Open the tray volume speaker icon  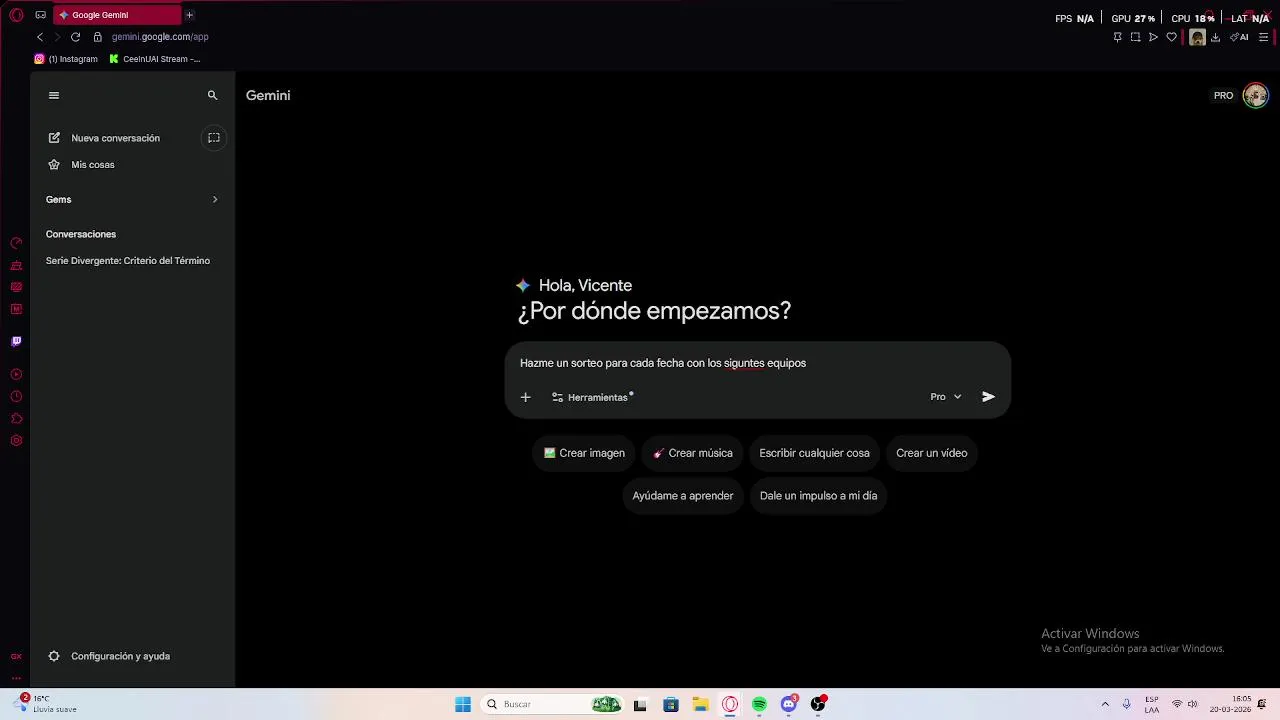(x=1193, y=704)
